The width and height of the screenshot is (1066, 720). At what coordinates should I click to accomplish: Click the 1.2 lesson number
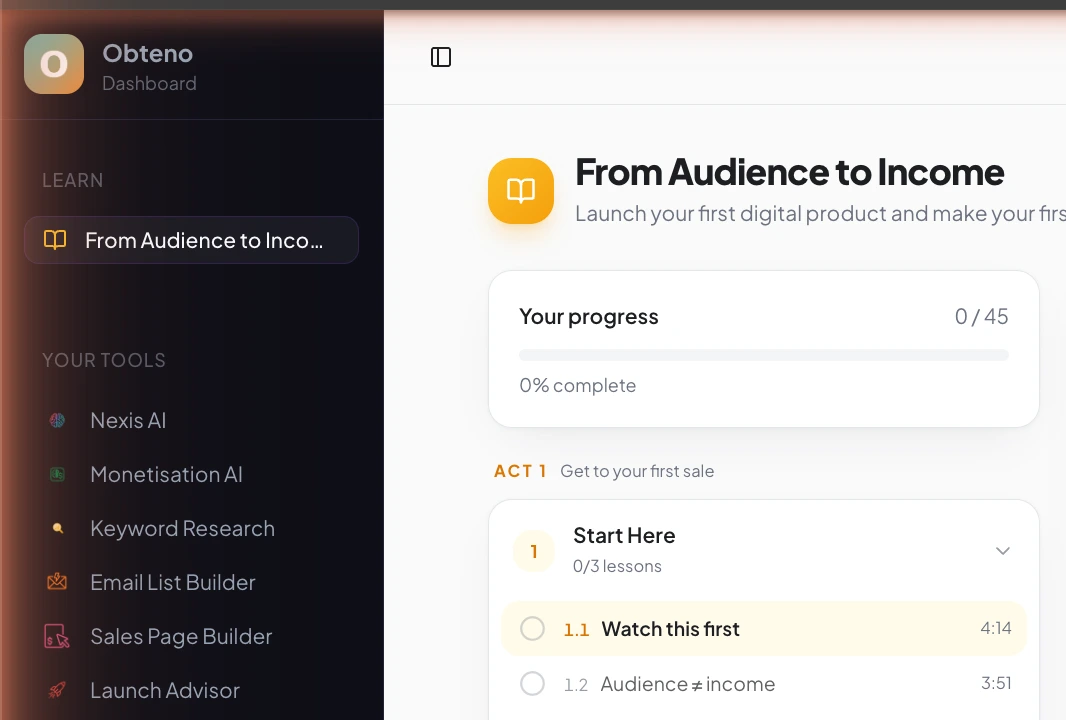(575, 685)
